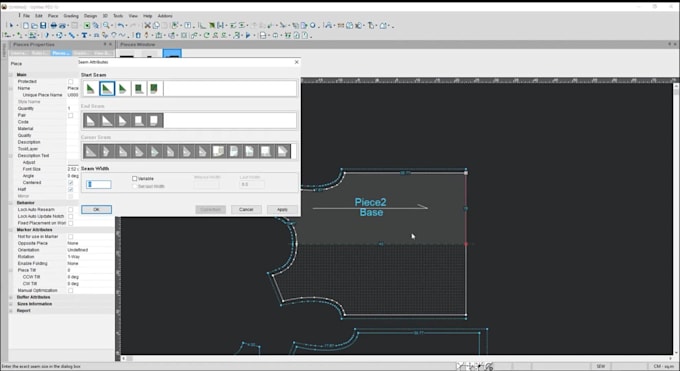Collapse the Main properties section

coord(11,75)
